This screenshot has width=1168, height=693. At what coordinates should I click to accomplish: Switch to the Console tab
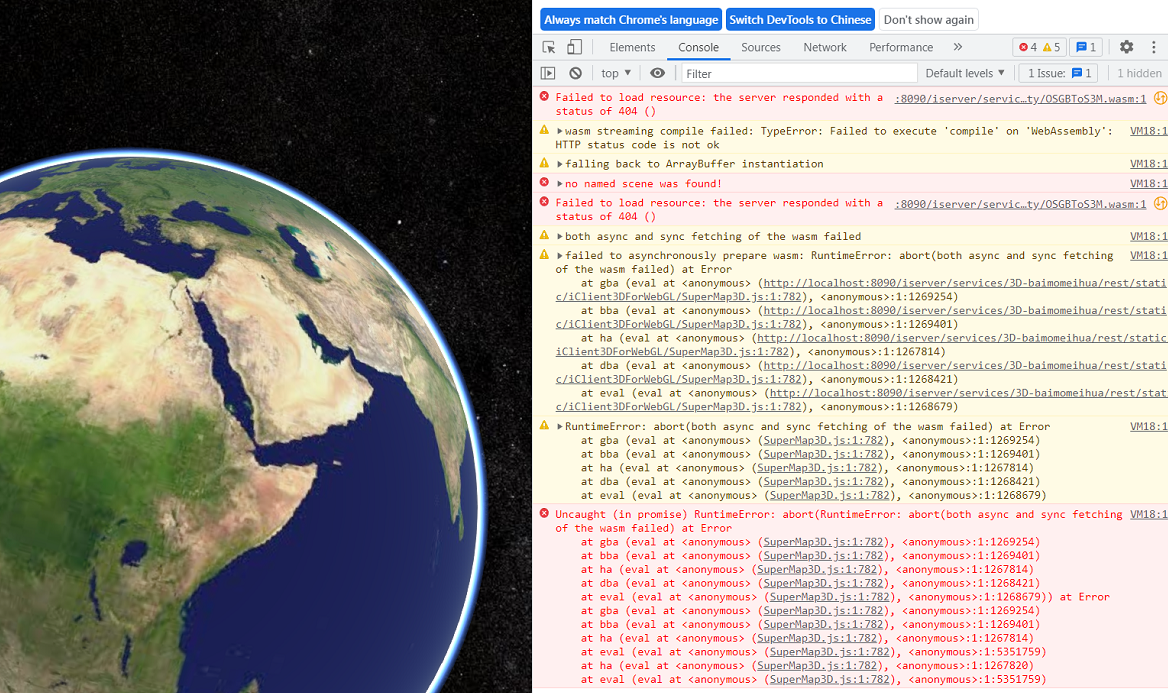(x=698, y=47)
